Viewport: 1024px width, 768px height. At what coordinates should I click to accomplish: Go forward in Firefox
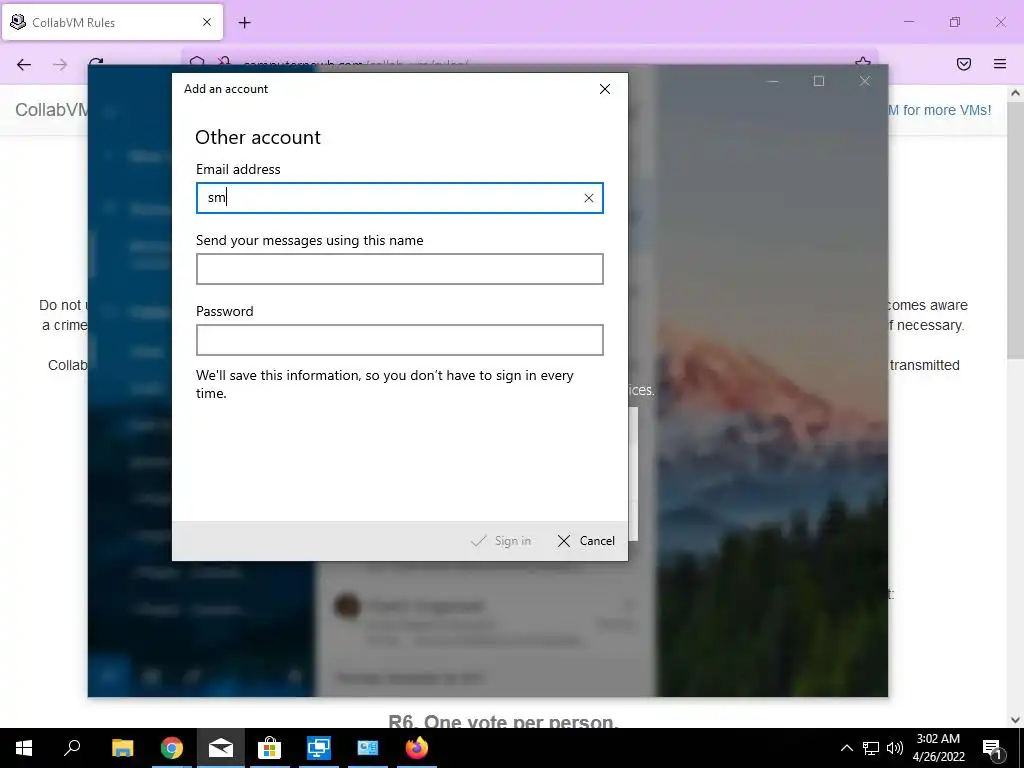point(60,64)
